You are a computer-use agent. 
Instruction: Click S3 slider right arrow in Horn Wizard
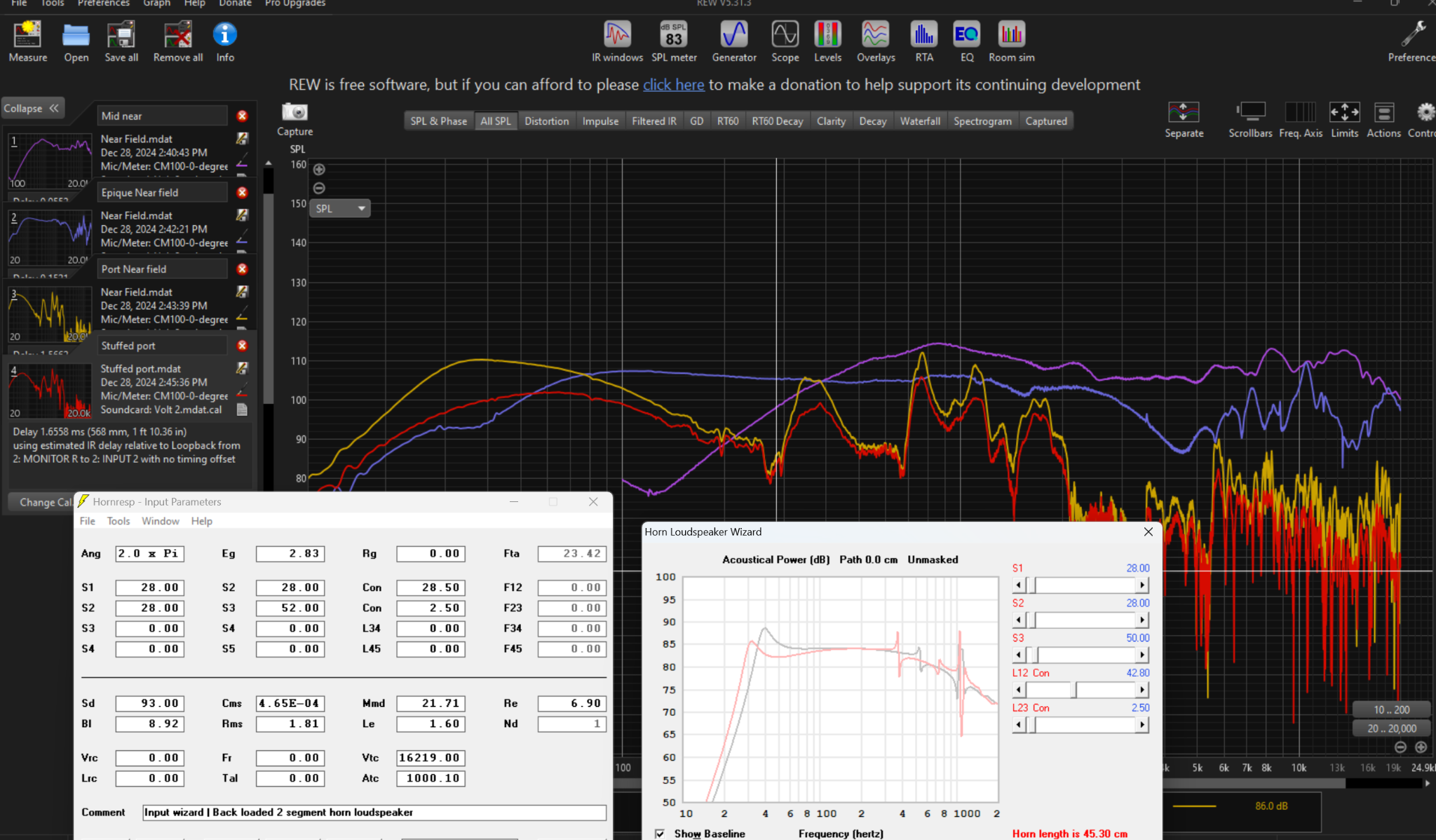point(1142,655)
